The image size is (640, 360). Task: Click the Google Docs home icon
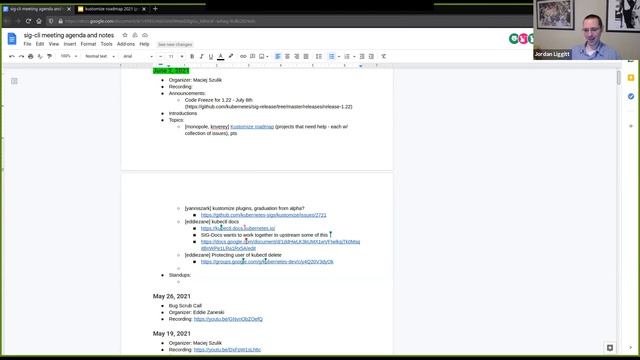coord(12,39)
